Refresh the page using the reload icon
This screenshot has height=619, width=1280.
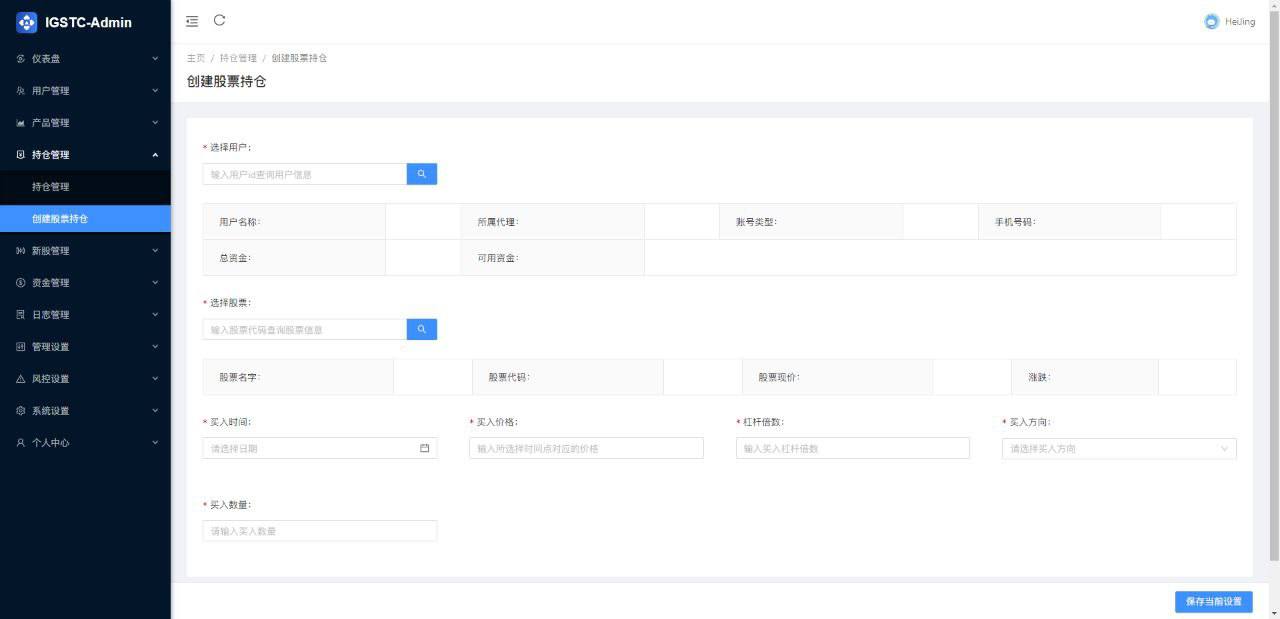219,21
